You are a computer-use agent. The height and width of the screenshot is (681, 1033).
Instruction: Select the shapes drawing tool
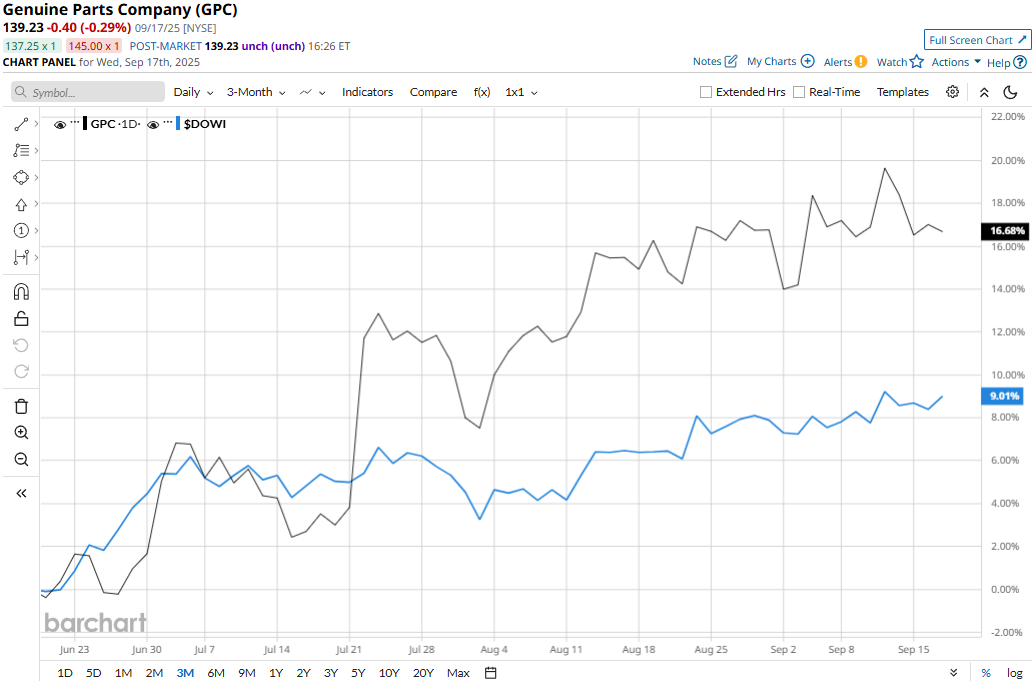point(21,178)
